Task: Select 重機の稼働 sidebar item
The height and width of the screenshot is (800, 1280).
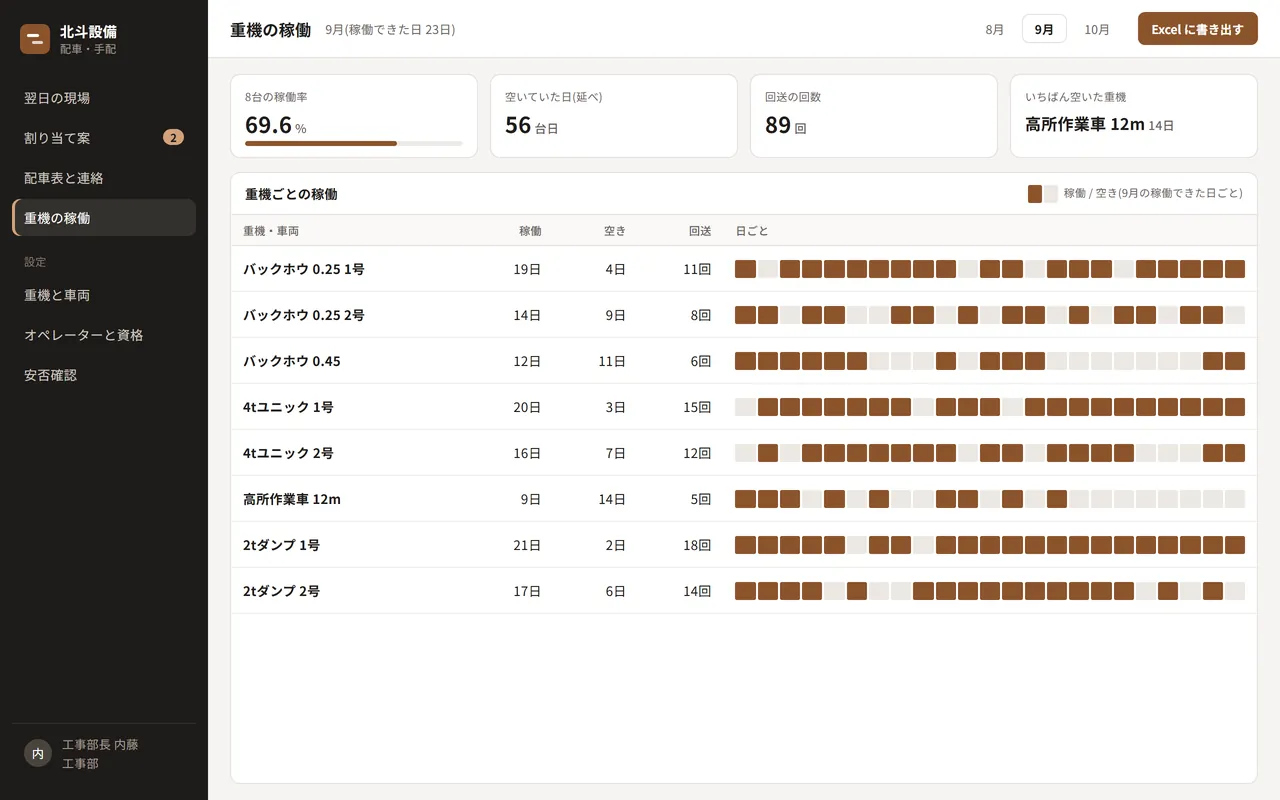Action: point(104,218)
